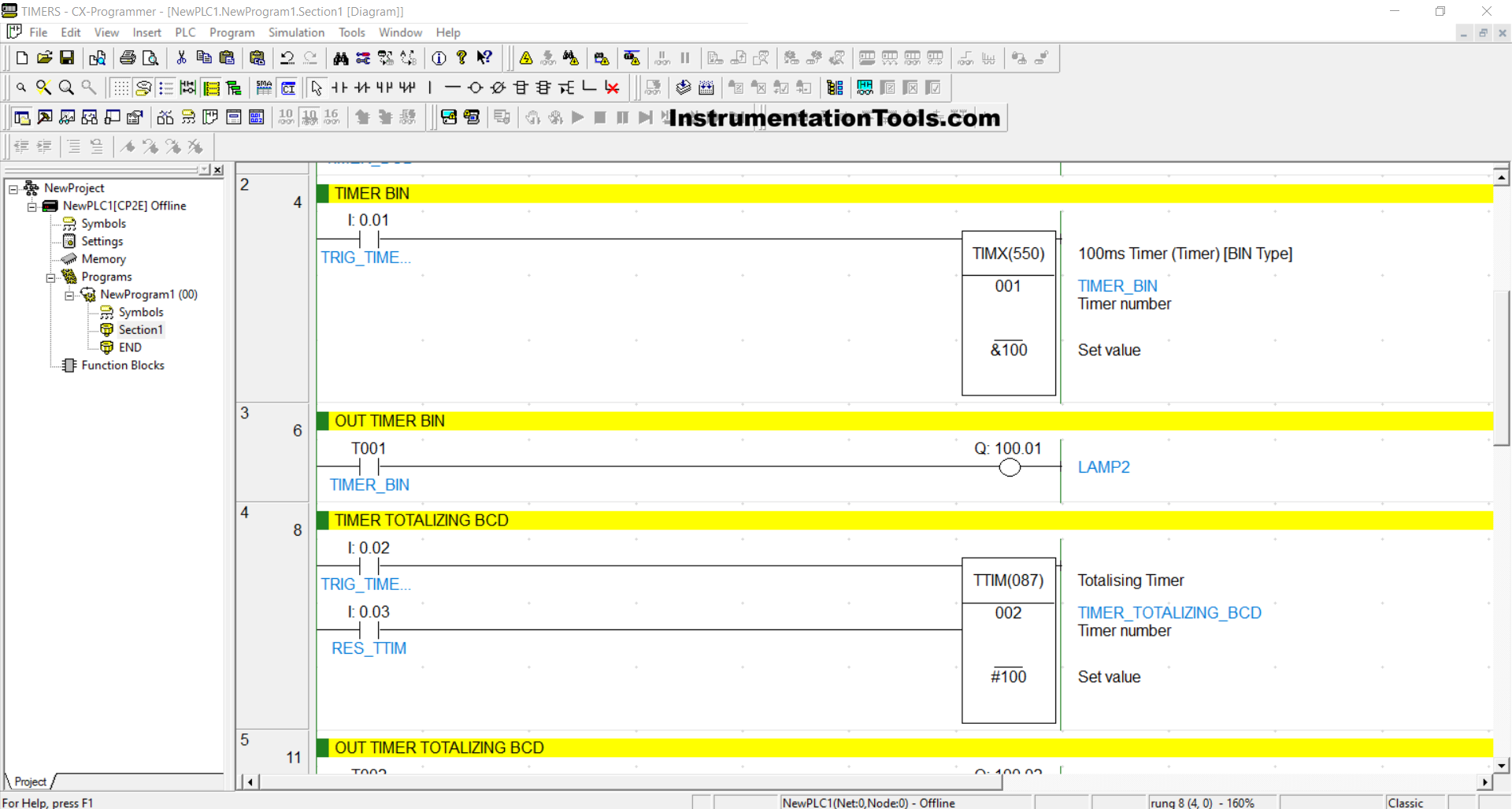Toggle grid display in the diagram
Viewport: 1512px width, 809px height.
coord(120,87)
